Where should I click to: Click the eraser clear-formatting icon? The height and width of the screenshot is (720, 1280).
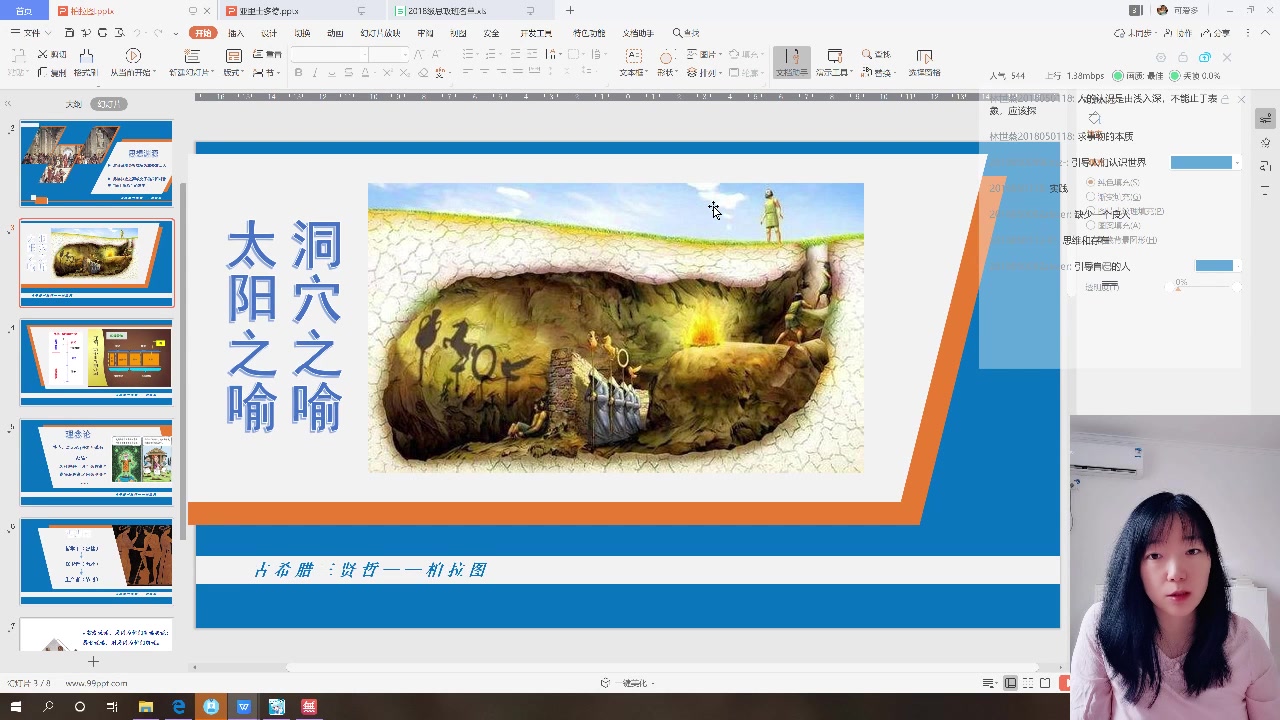(424, 73)
